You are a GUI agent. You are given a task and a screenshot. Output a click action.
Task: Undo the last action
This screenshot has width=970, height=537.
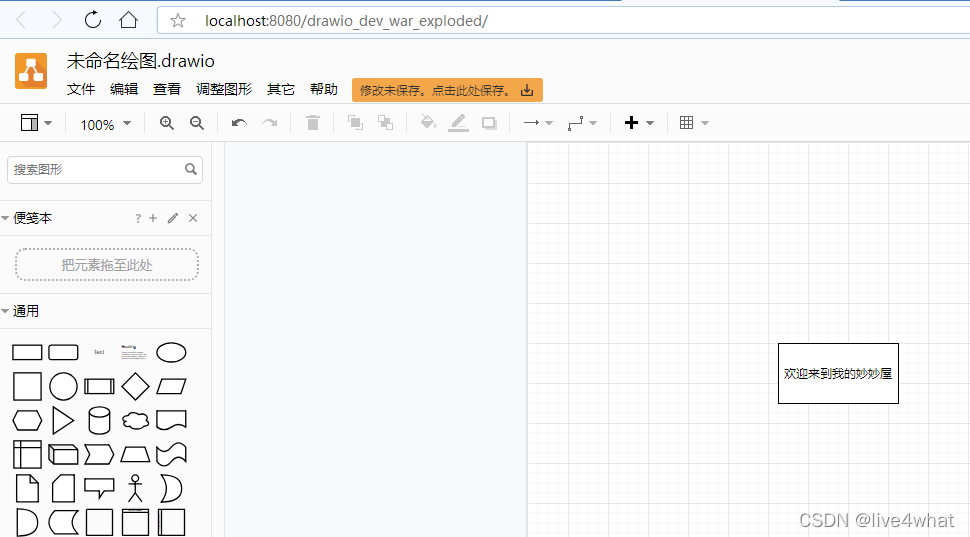point(239,123)
